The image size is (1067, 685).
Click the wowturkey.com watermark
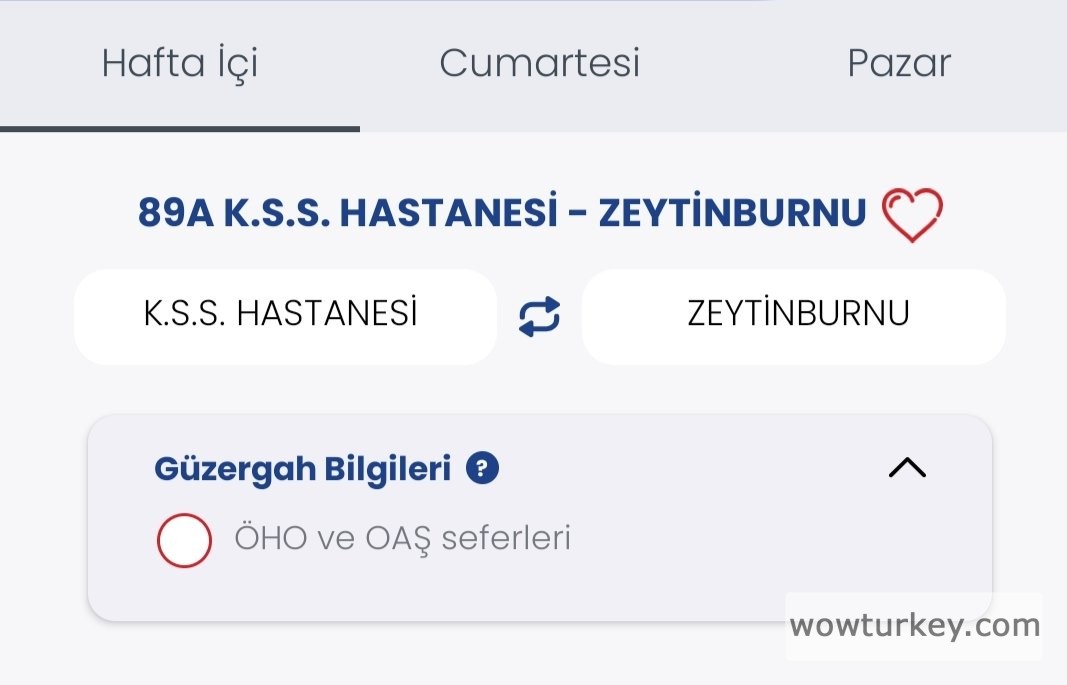click(x=914, y=627)
